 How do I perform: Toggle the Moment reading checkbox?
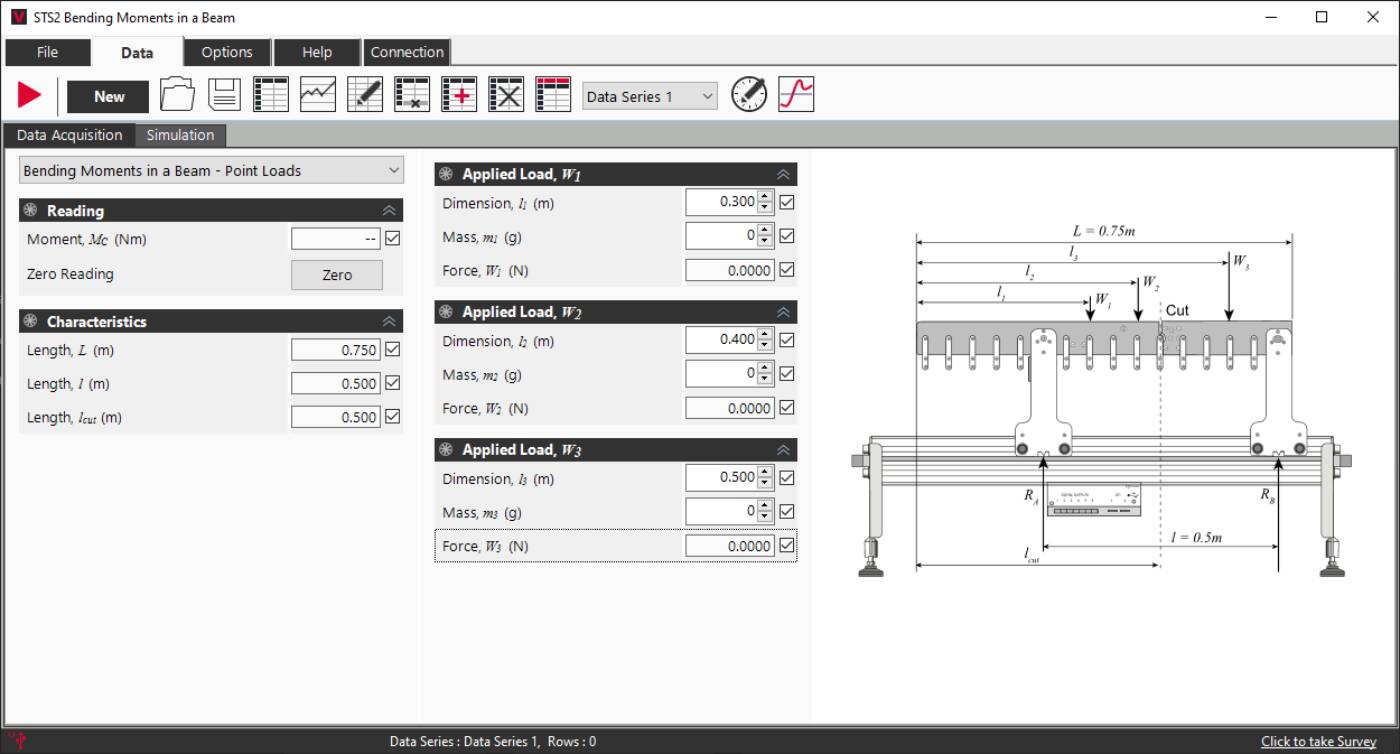pos(392,238)
